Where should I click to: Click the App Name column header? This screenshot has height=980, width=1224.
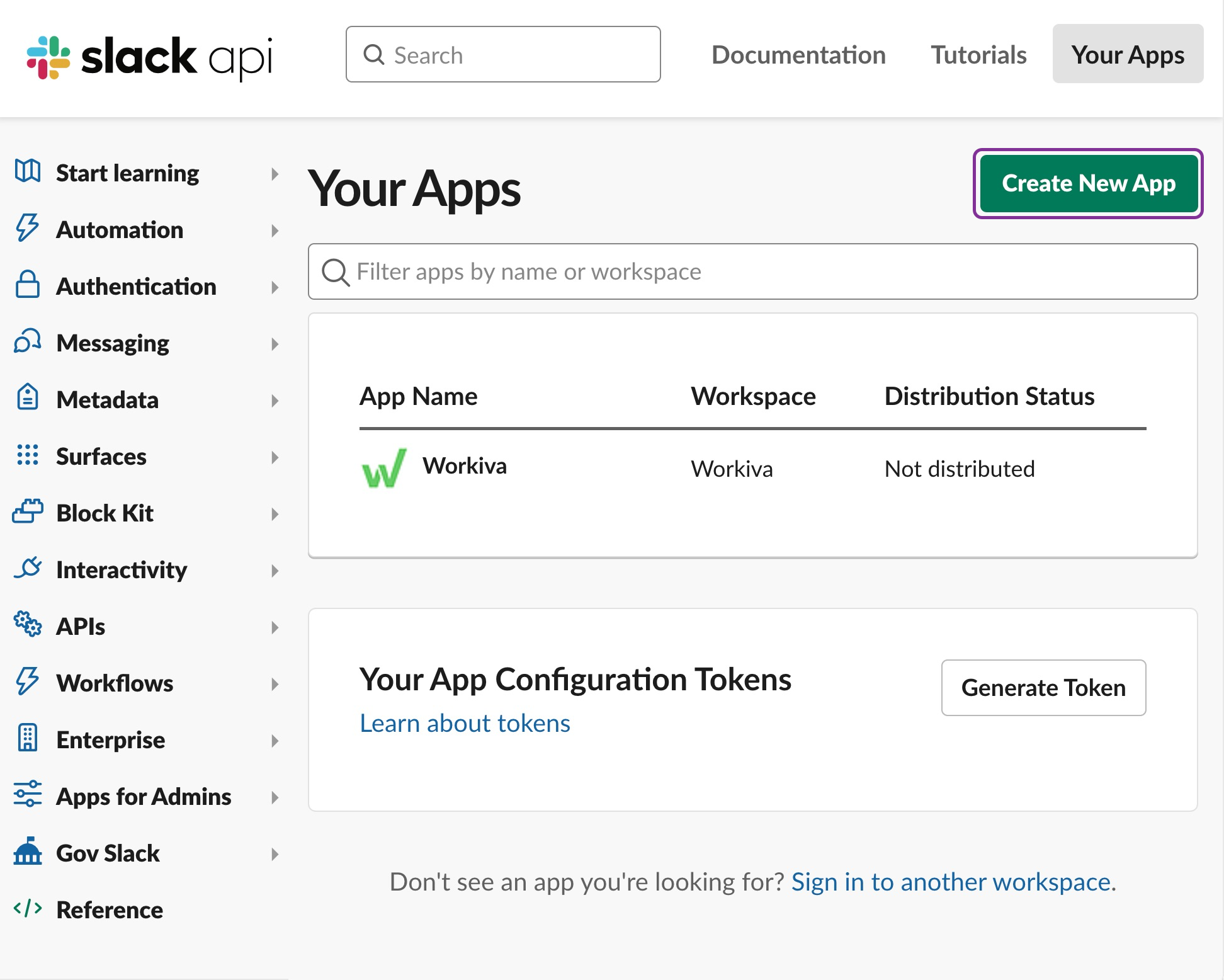pyautogui.click(x=418, y=397)
